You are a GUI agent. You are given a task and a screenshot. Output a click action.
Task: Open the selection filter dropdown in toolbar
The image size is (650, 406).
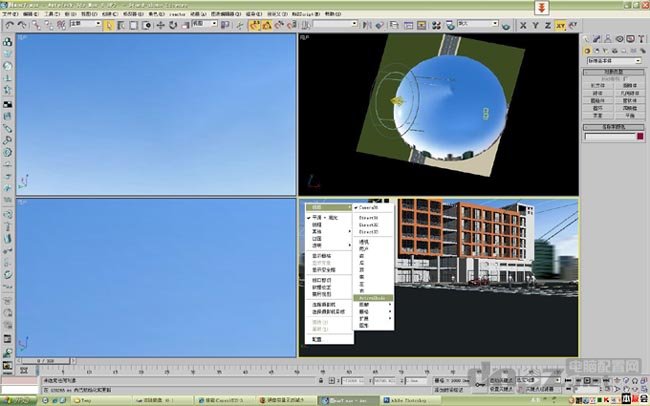tap(84, 25)
